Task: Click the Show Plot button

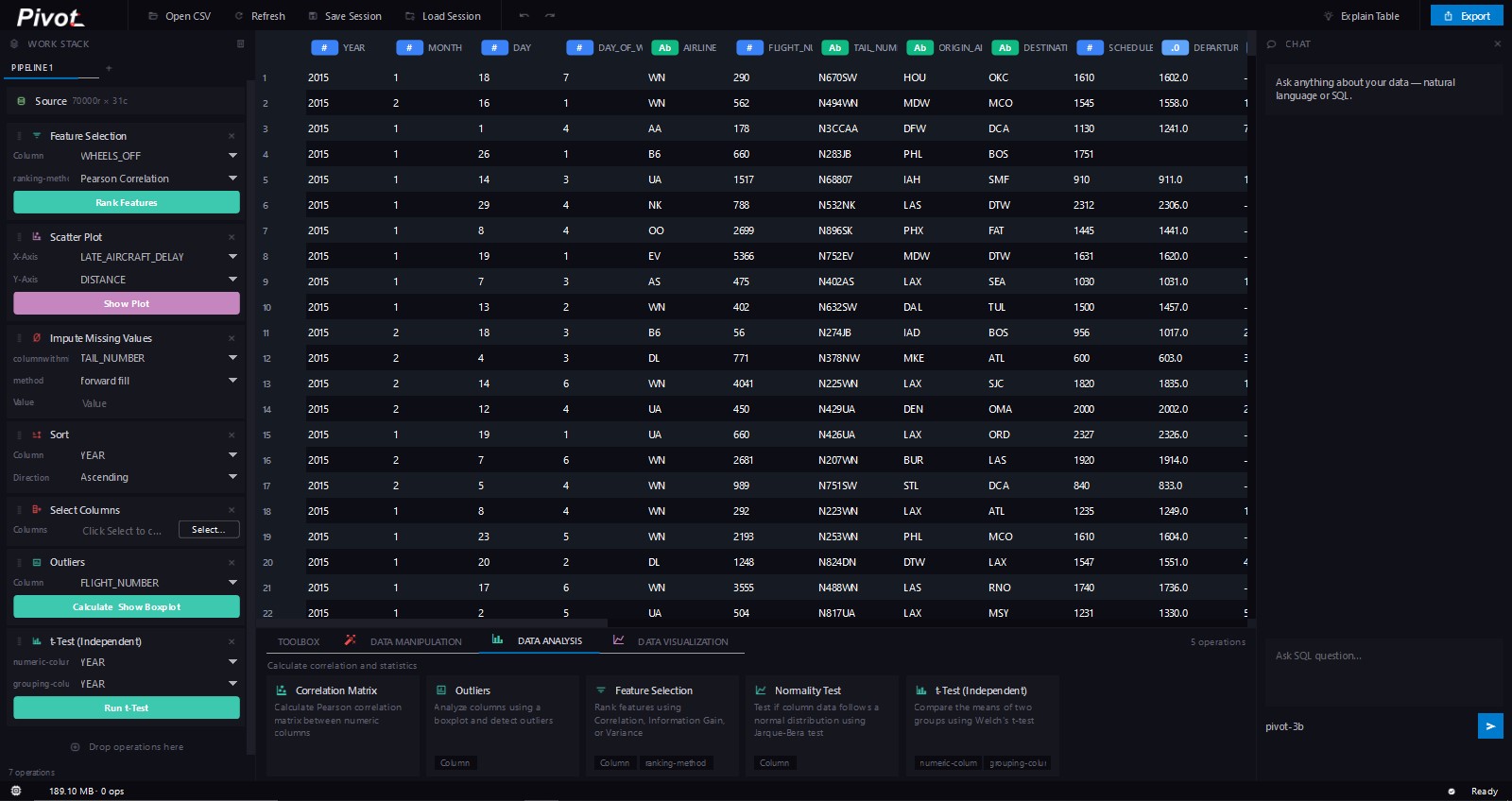Action: point(127,304)
